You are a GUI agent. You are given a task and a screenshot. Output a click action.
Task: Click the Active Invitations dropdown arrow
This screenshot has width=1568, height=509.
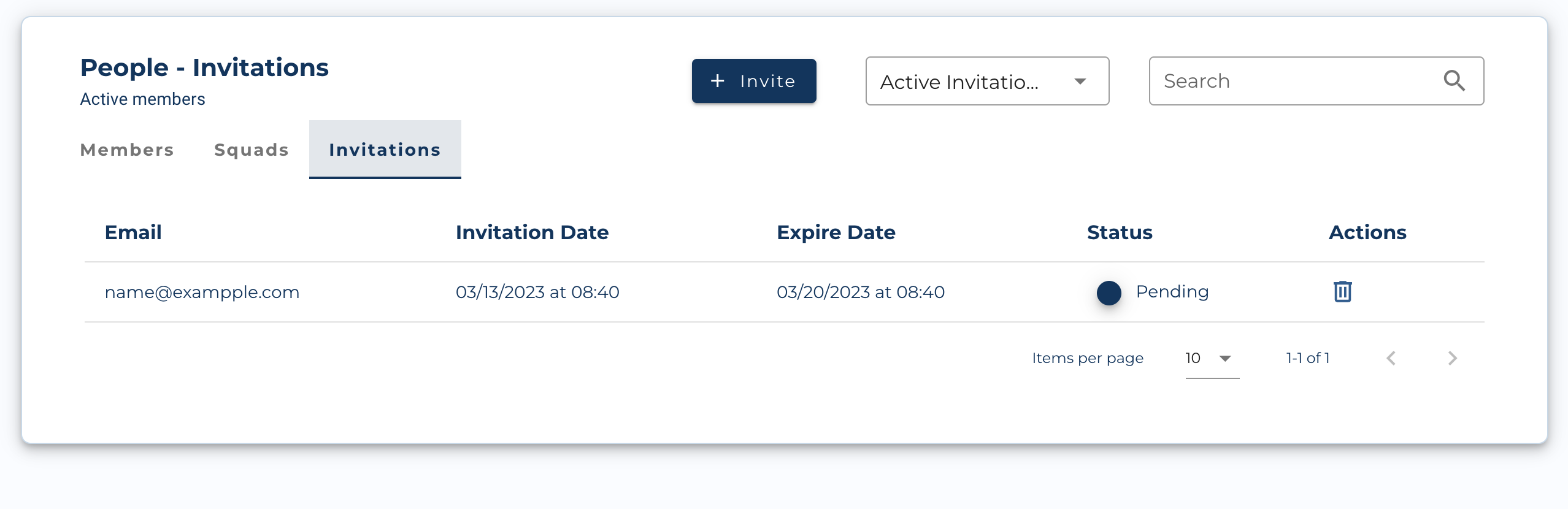(x=1080, y=82)
